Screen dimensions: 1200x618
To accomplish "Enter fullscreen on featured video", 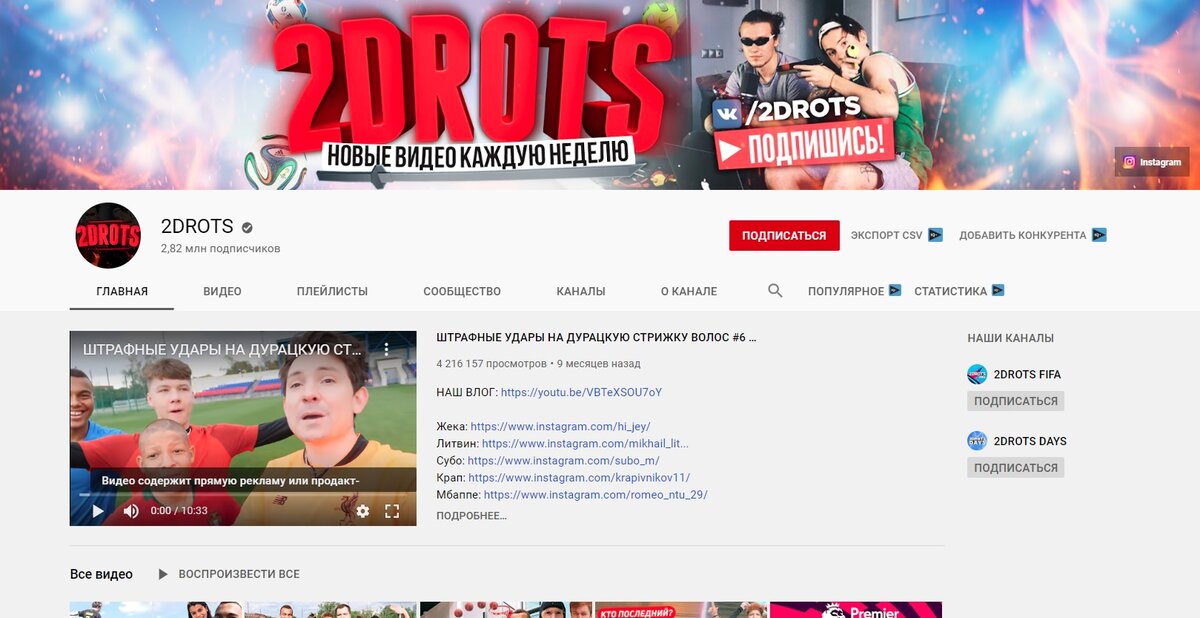I will pyautogui.click(x=392, y=511).
